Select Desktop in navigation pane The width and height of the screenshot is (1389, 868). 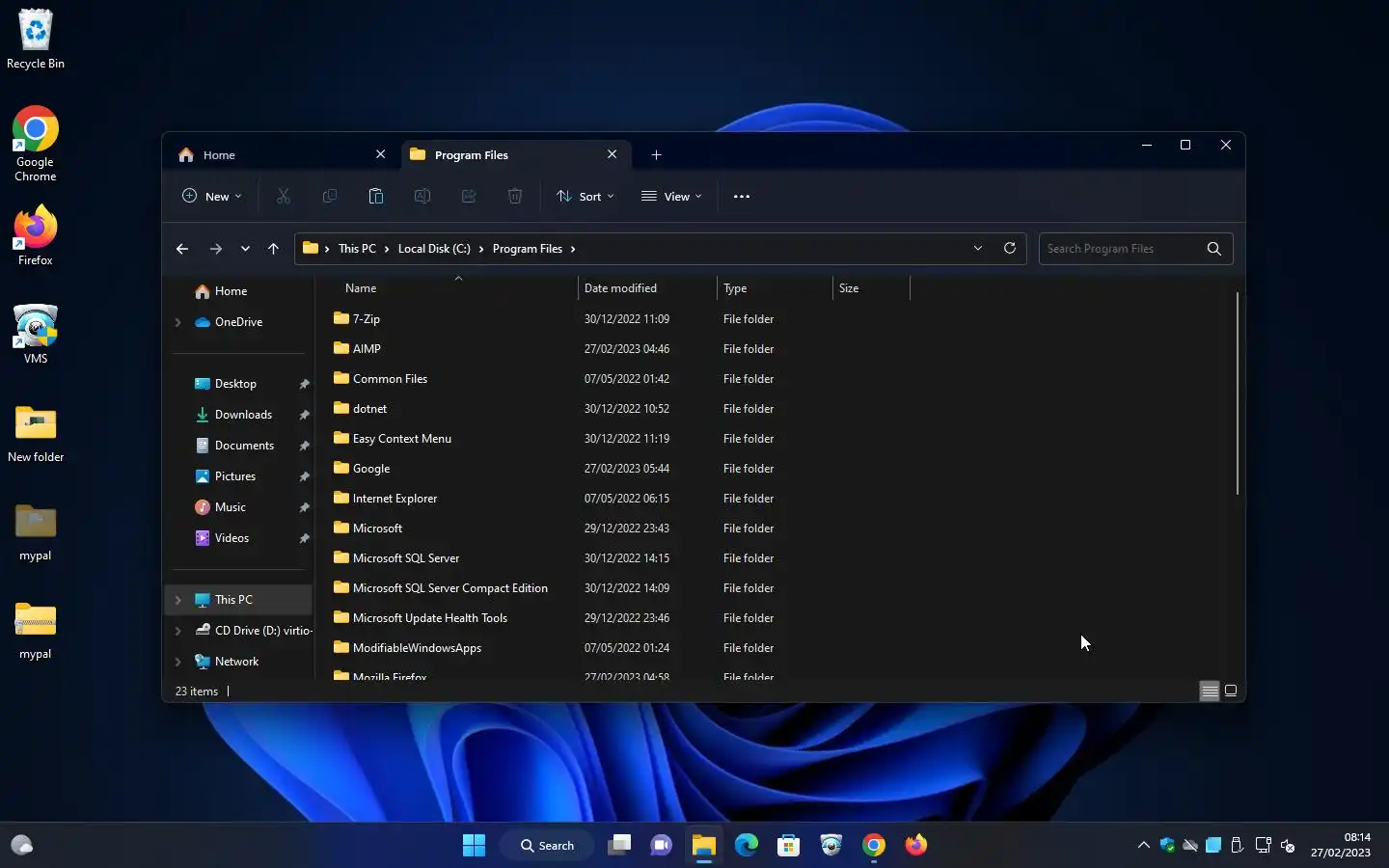235,384
